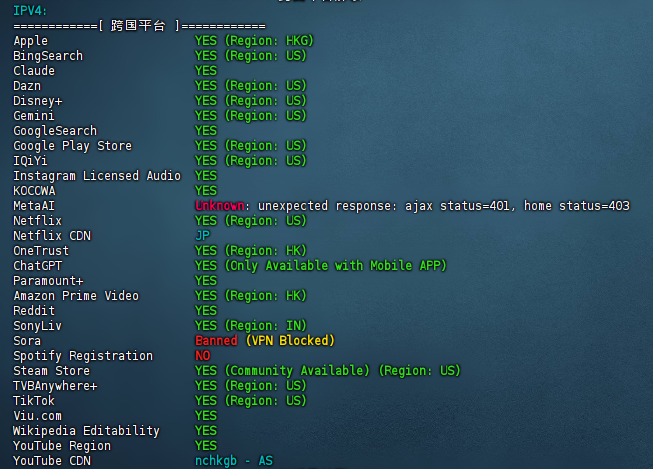This screenshot has height=469, width=653.
Task: Click the Google Play Store label
Action: (72, 146)
